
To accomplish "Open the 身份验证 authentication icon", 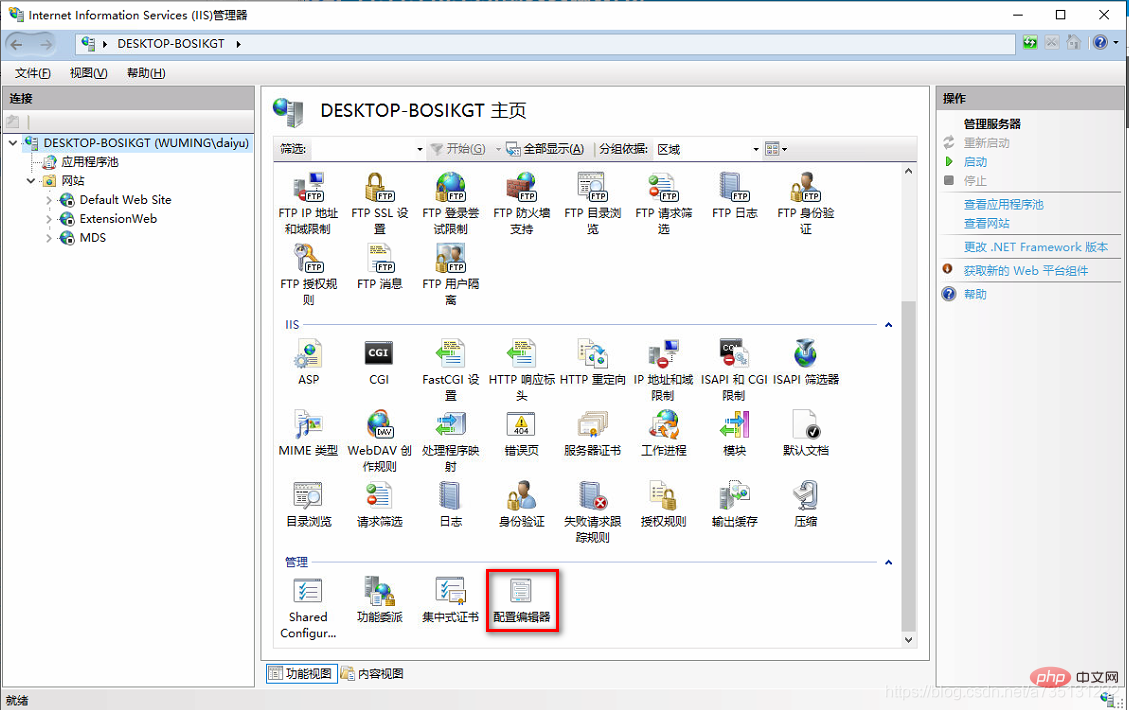I will click(521, 504).
